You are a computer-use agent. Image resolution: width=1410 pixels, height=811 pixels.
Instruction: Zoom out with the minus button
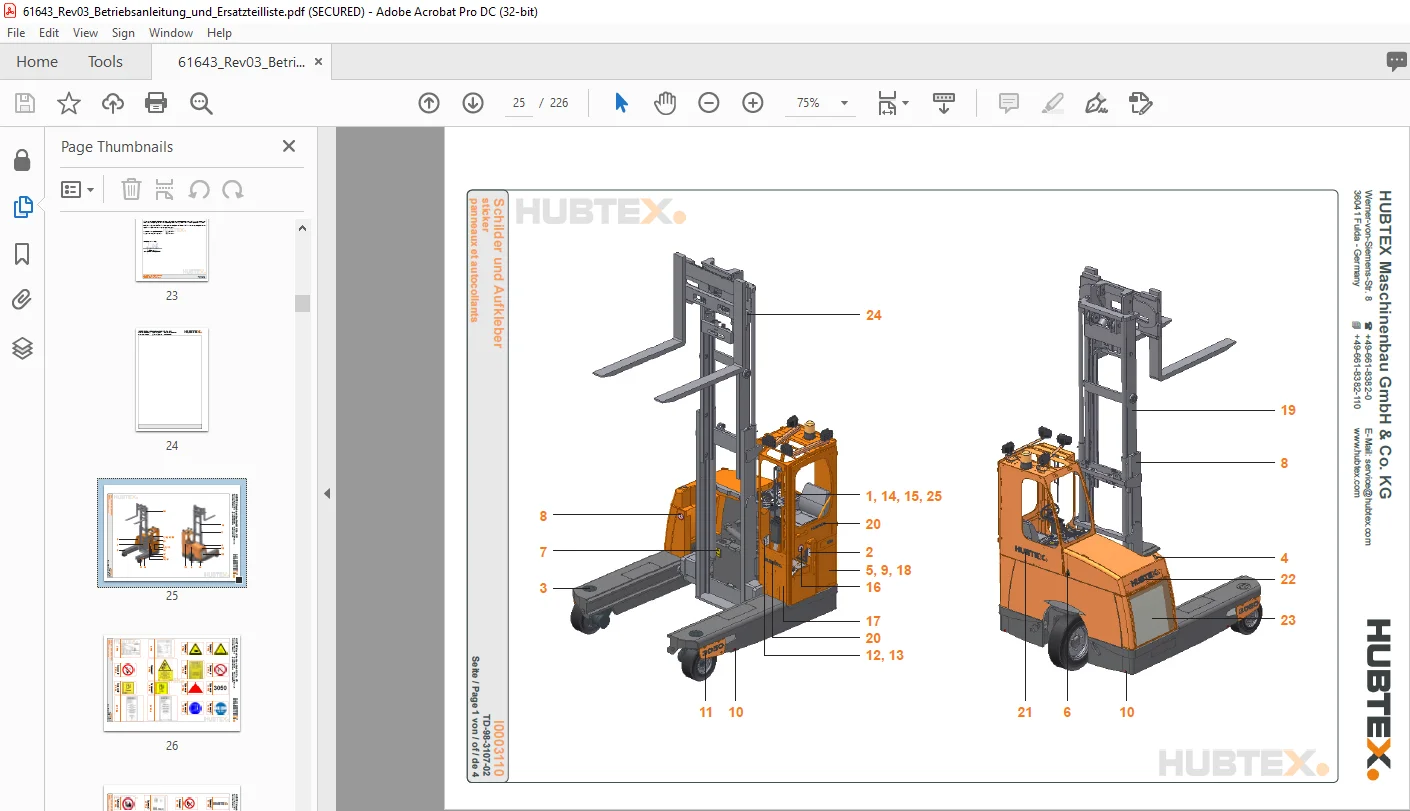709,103
